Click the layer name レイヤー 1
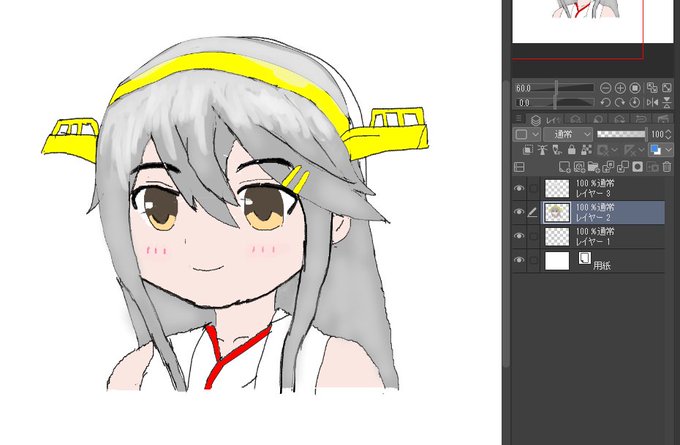The image size is (680, 445). point(593,242)
